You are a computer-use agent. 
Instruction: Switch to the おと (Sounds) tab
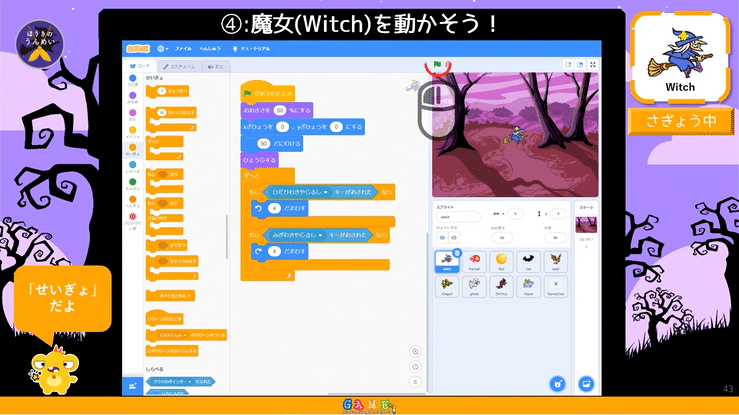click(216, 66)
